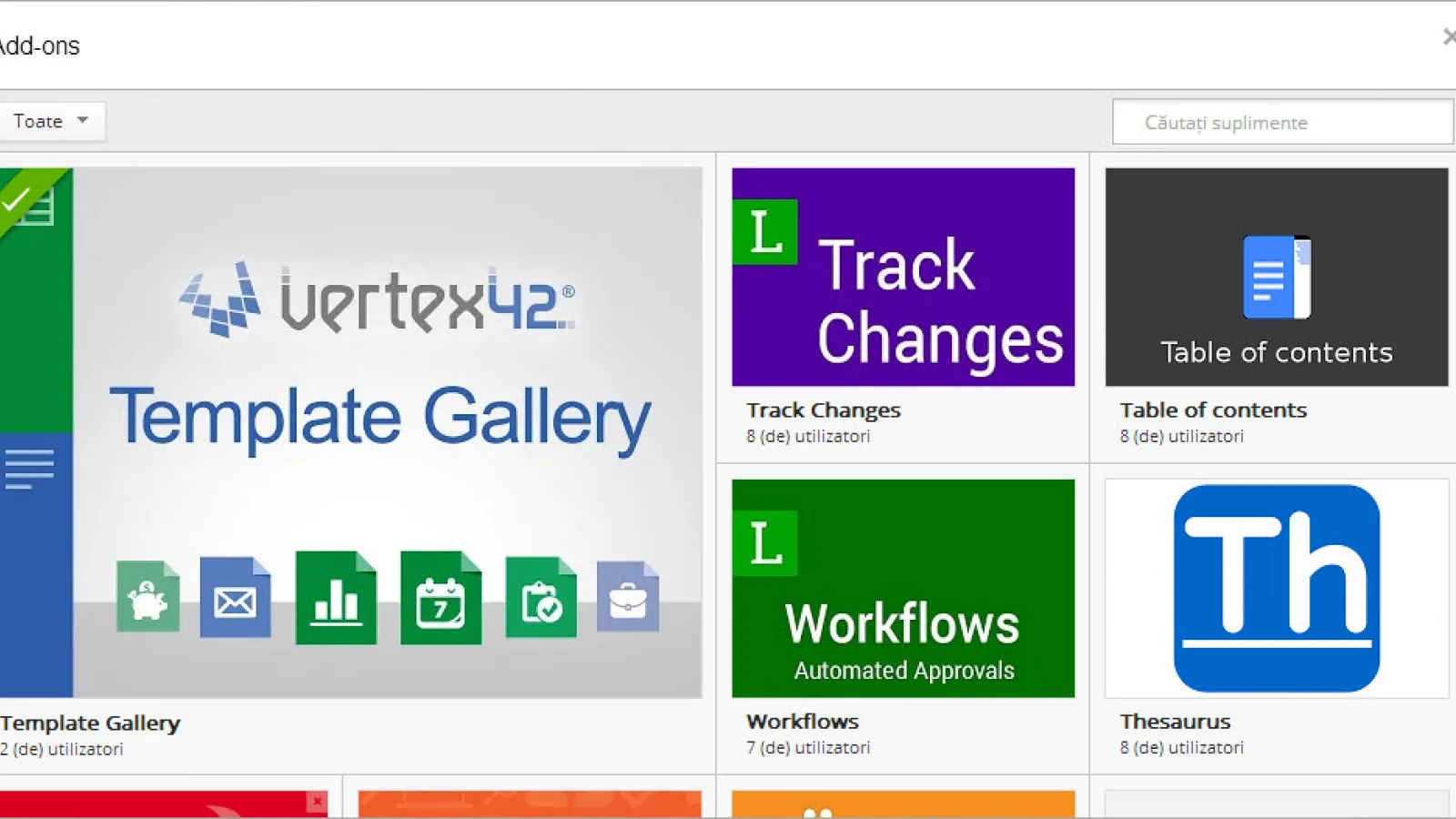
Task: Click the Thesaurus title link
Action: 1175,722
